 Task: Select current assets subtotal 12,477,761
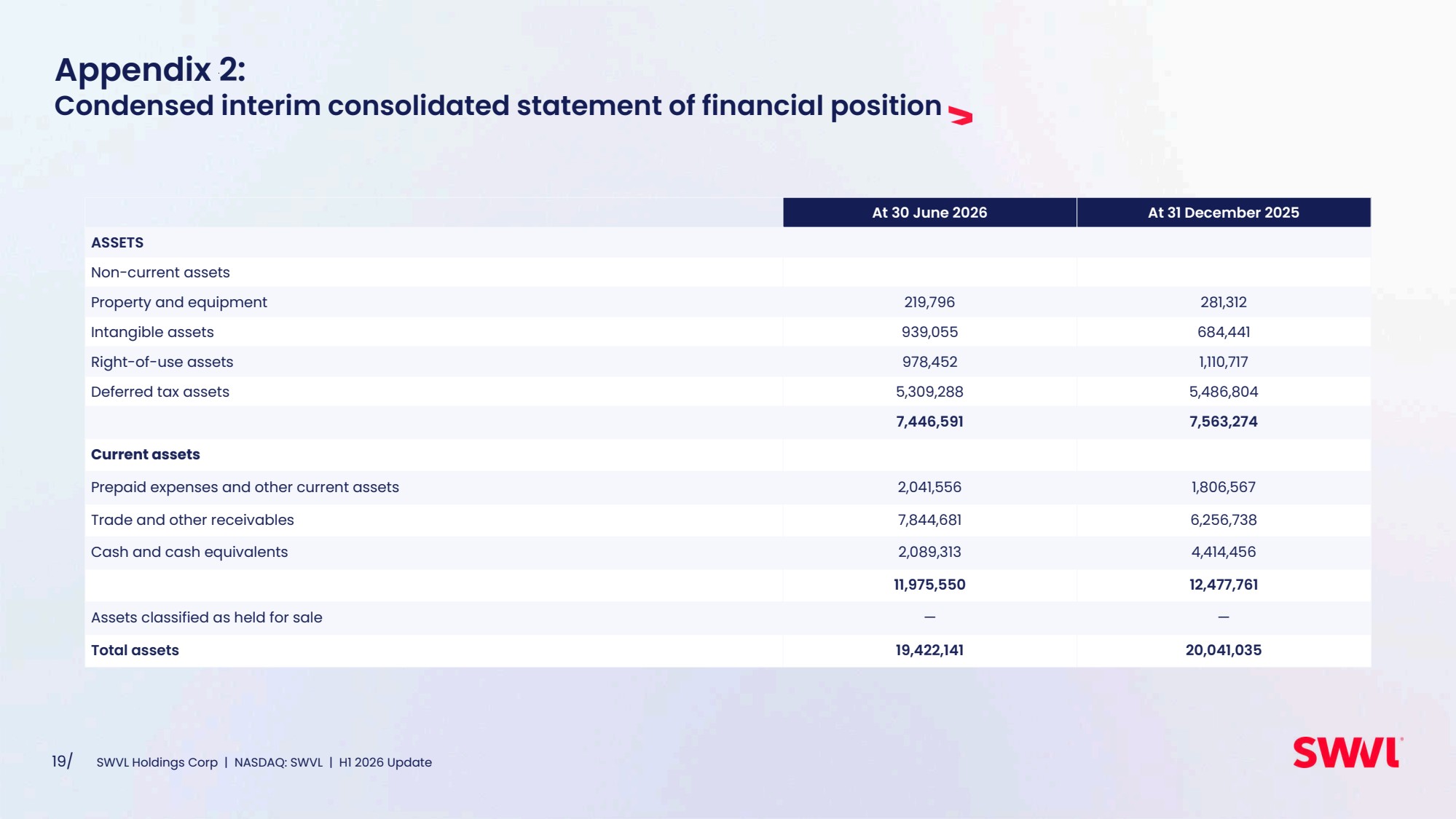click(1224, 585)
